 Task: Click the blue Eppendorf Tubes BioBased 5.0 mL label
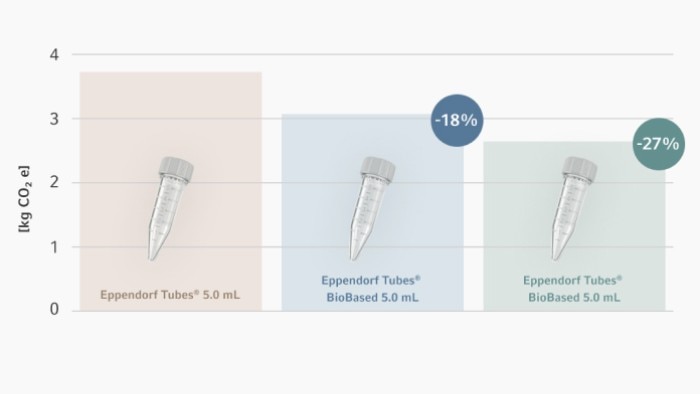pyautogui.click(x=371, y=289)
